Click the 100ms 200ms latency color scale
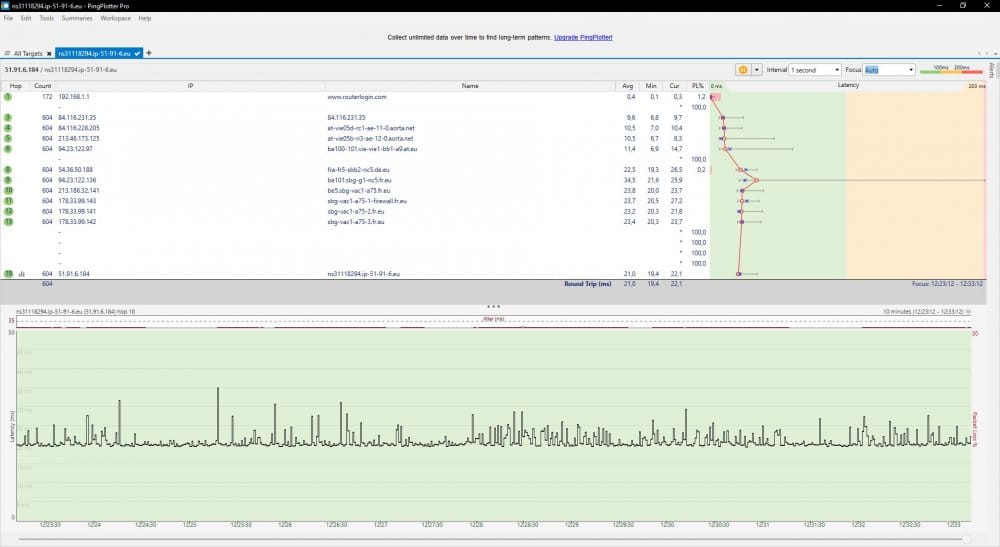1000x547 pixels. click(950, 70)
